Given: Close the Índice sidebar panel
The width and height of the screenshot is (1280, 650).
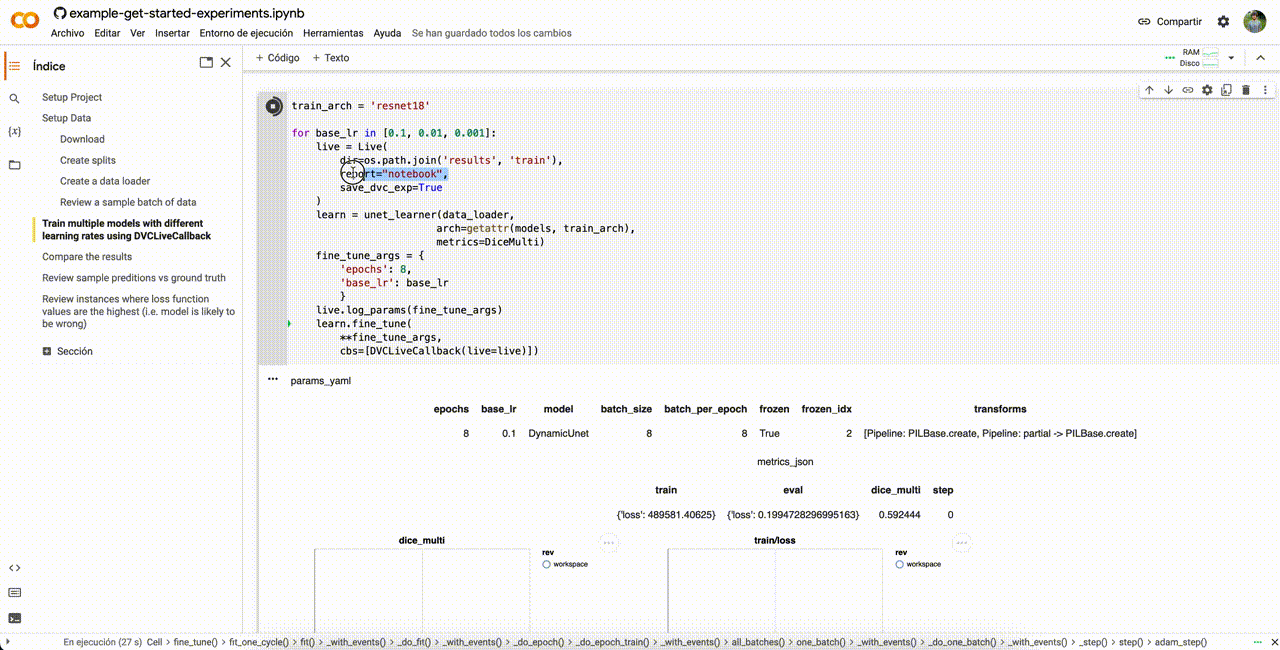Looking at the screenshot, I should pyautogui.click(x=226, y=63).
